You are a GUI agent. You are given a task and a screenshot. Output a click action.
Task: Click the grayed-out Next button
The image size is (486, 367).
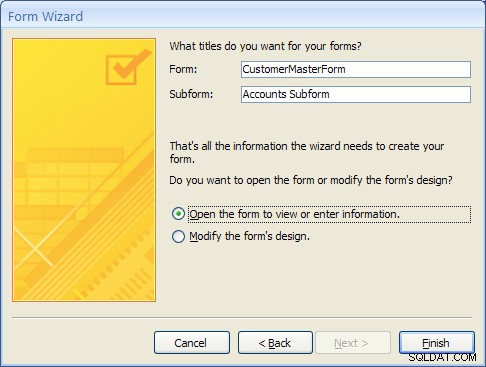pos(352,343)
